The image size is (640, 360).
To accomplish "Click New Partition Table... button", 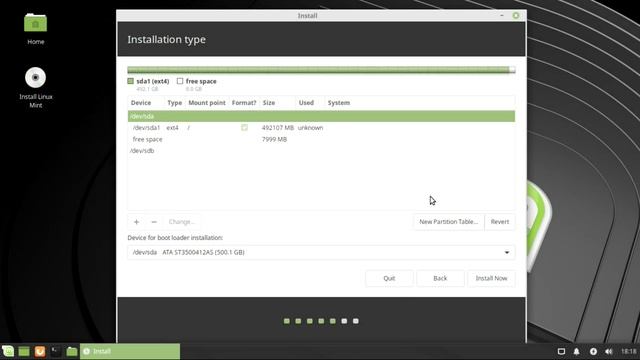I will point(448,222).
